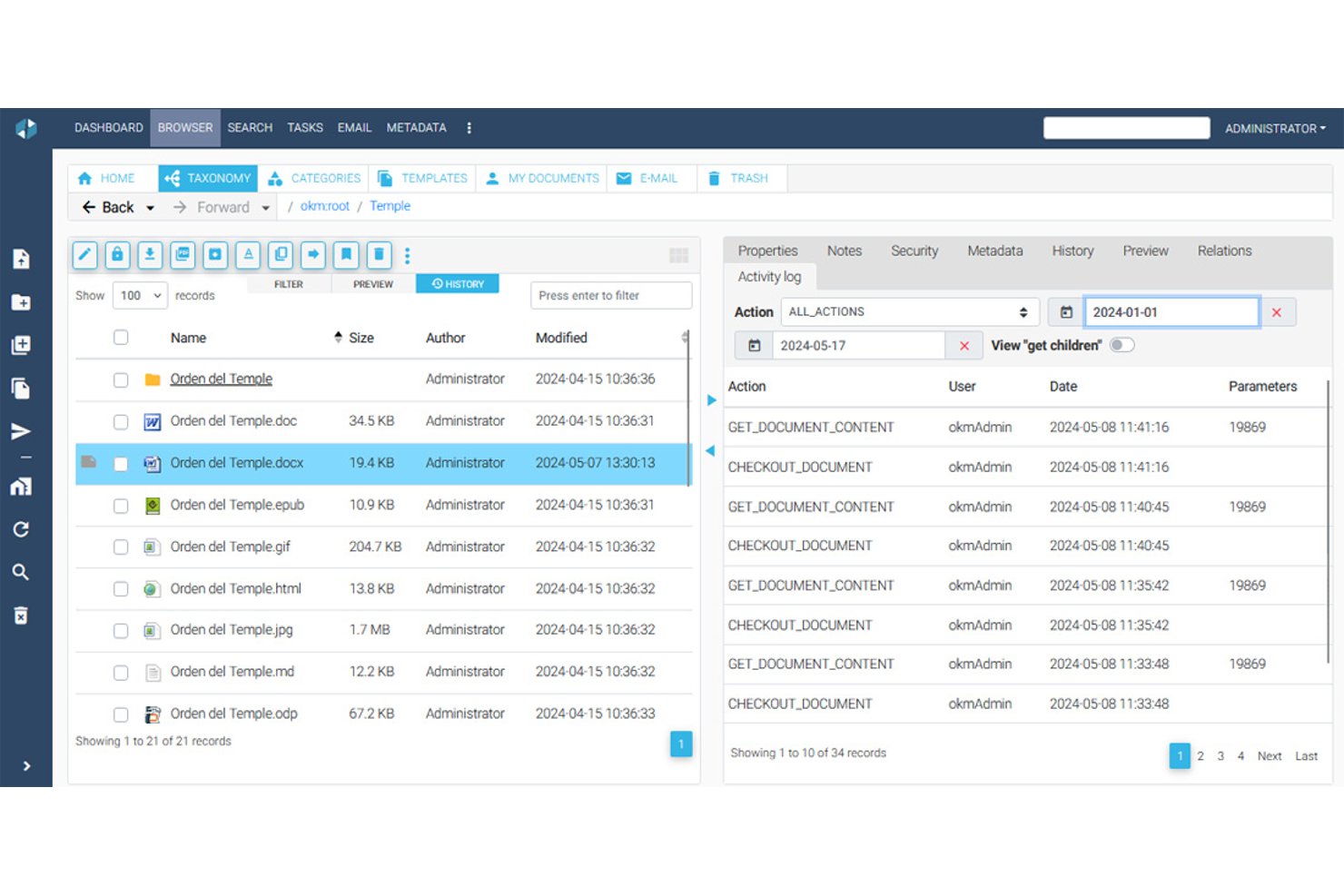The width and height of the screenshot is (1344, 896).
Task: Check the Orden del Temple.jpg checkbox
Action: pyautogui.click(x=121, y=631)
